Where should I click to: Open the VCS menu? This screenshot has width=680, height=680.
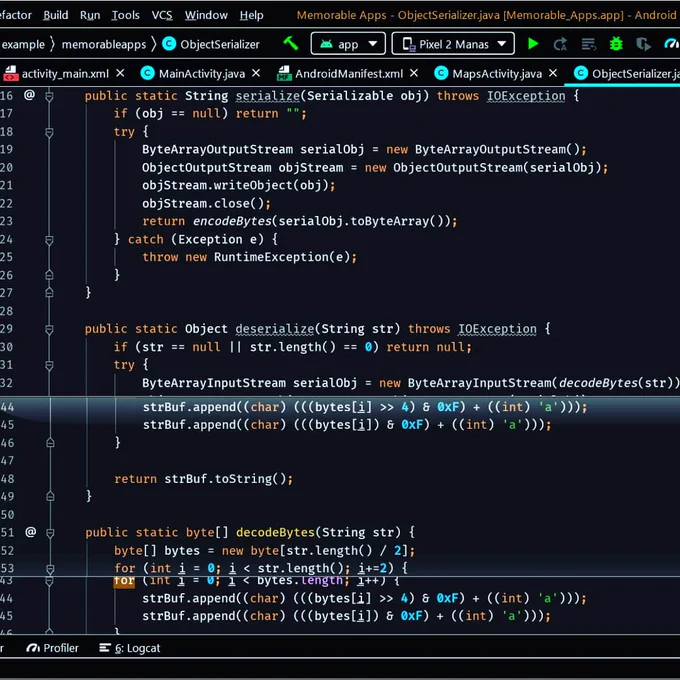click(x=162, y=15)
